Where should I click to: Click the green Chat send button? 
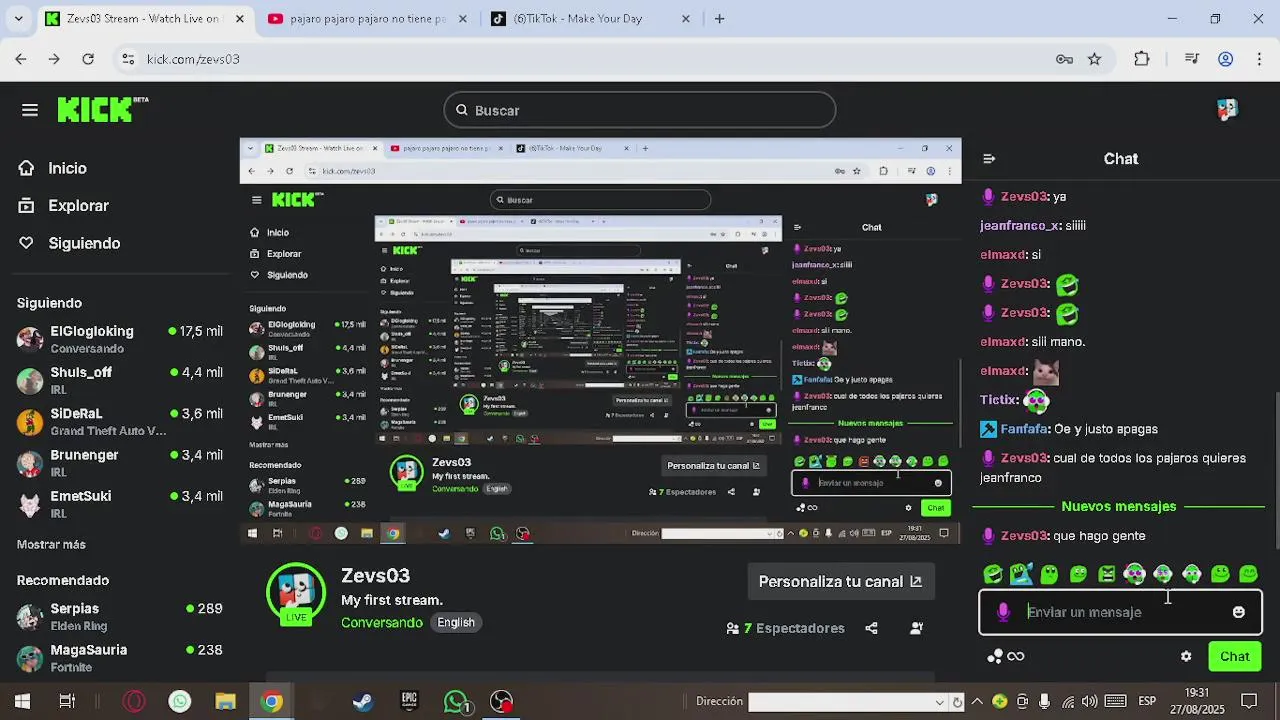1234,657
